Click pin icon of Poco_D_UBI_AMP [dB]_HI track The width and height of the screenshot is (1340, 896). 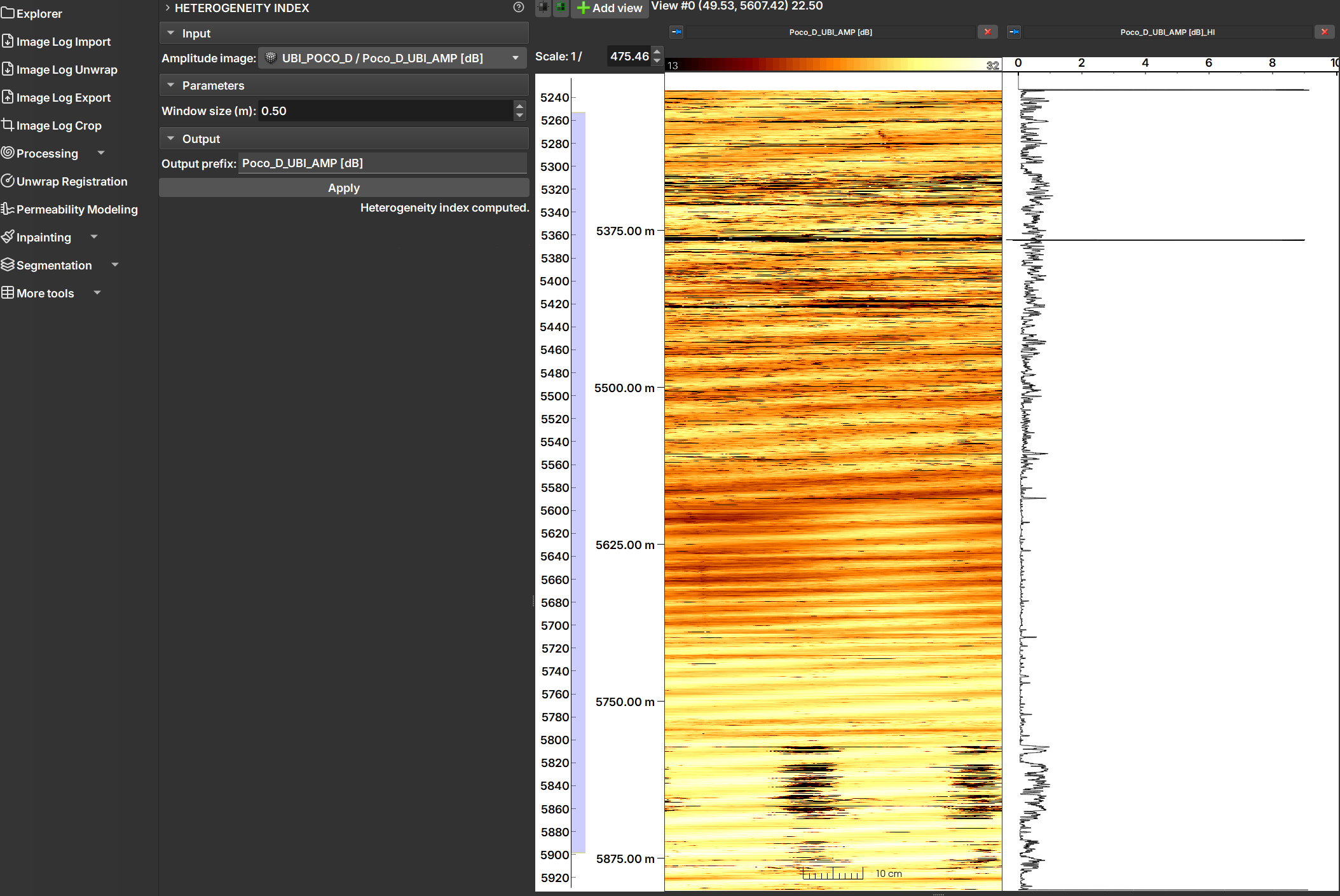pyautogui.click(x=1014, y=32)
